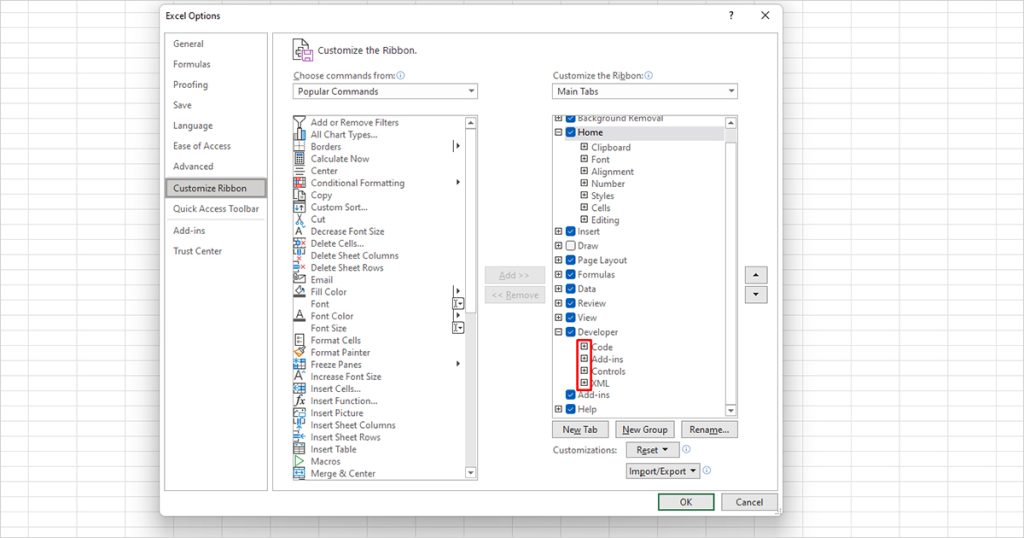1024x538 pixels.
Task: Click the Insert Function fx icon
Action: pyautogui.click(x=299, y=400)
